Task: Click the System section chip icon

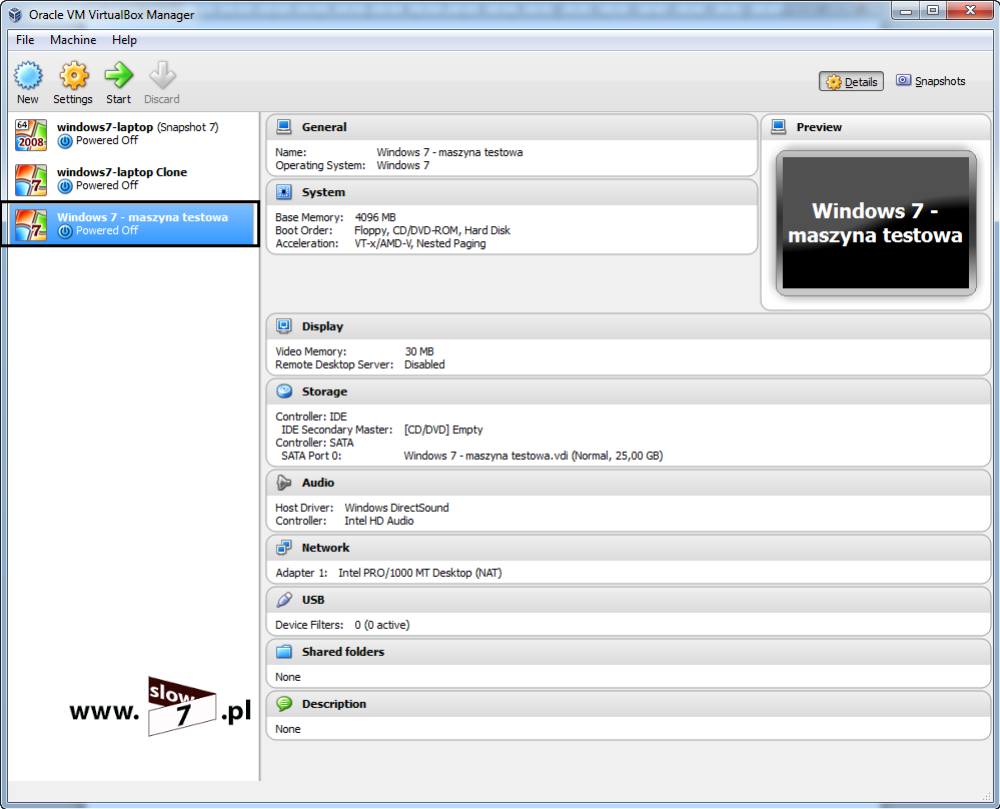Action: tap(284, 192)
